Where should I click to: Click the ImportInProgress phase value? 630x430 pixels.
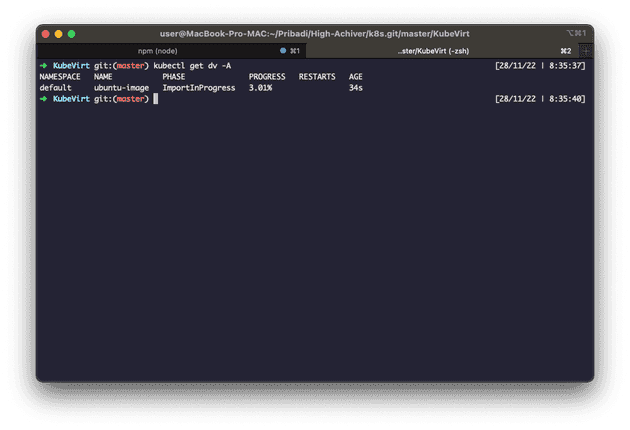click(199, 88)
